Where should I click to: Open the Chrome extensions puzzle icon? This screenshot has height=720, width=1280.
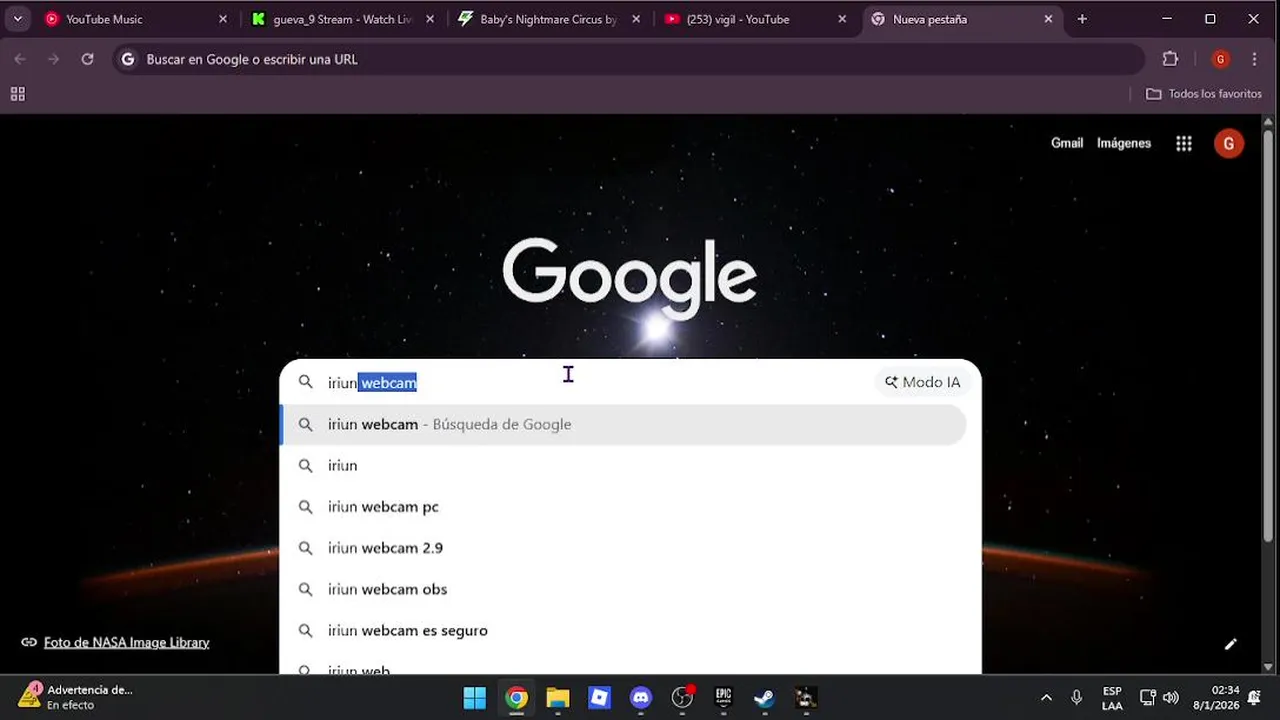[x=1170, y=59]
